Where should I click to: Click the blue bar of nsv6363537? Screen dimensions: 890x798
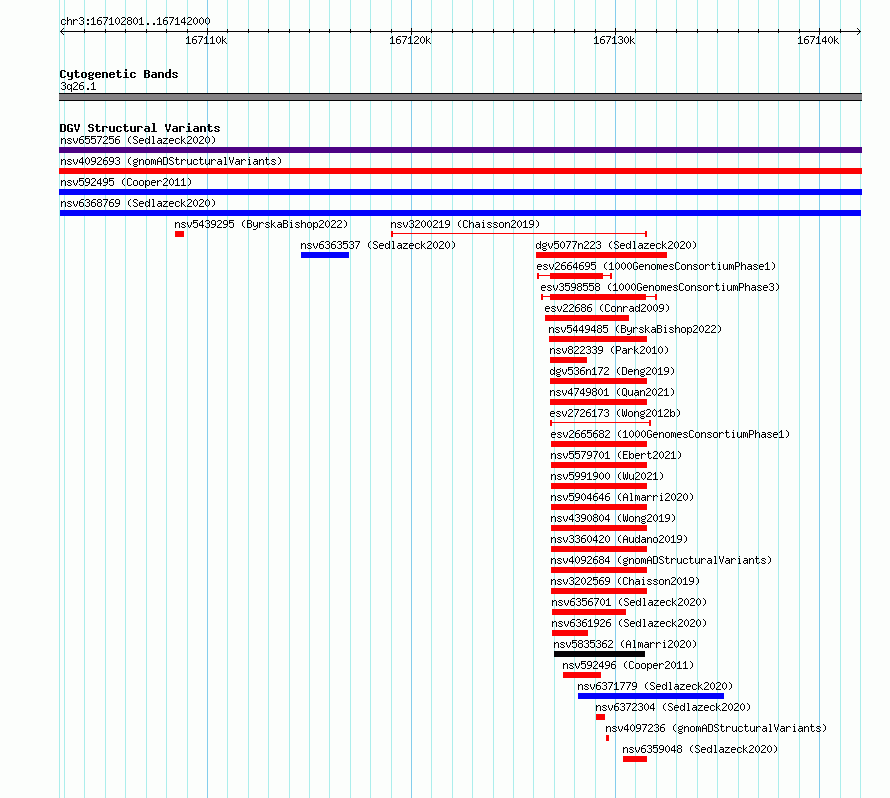[x=325, y=255]
